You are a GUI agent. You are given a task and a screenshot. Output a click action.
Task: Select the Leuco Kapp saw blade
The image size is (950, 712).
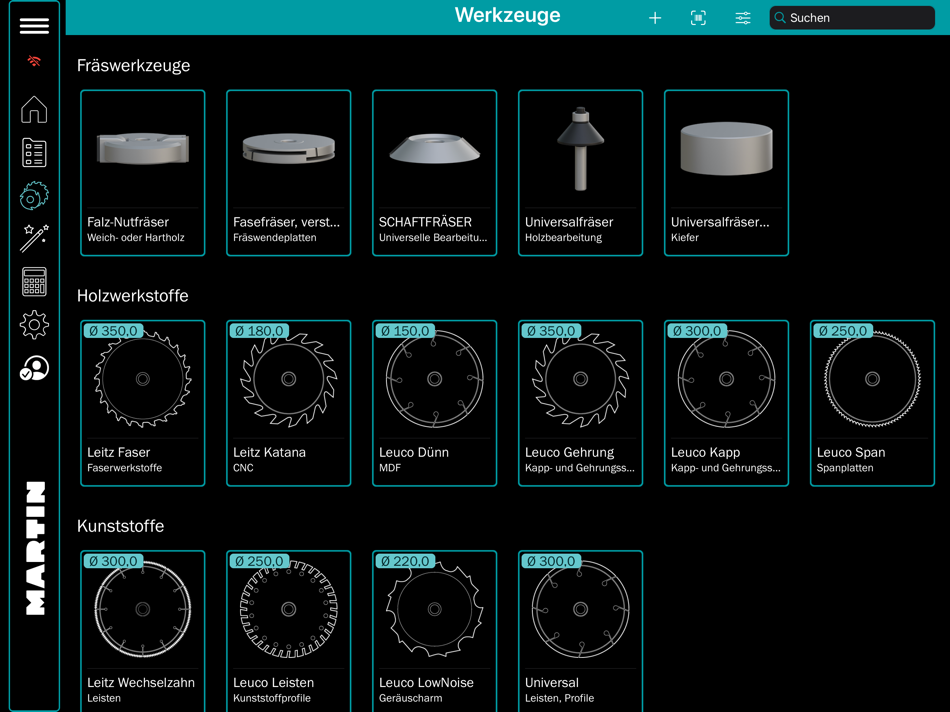tap(726, 403)
